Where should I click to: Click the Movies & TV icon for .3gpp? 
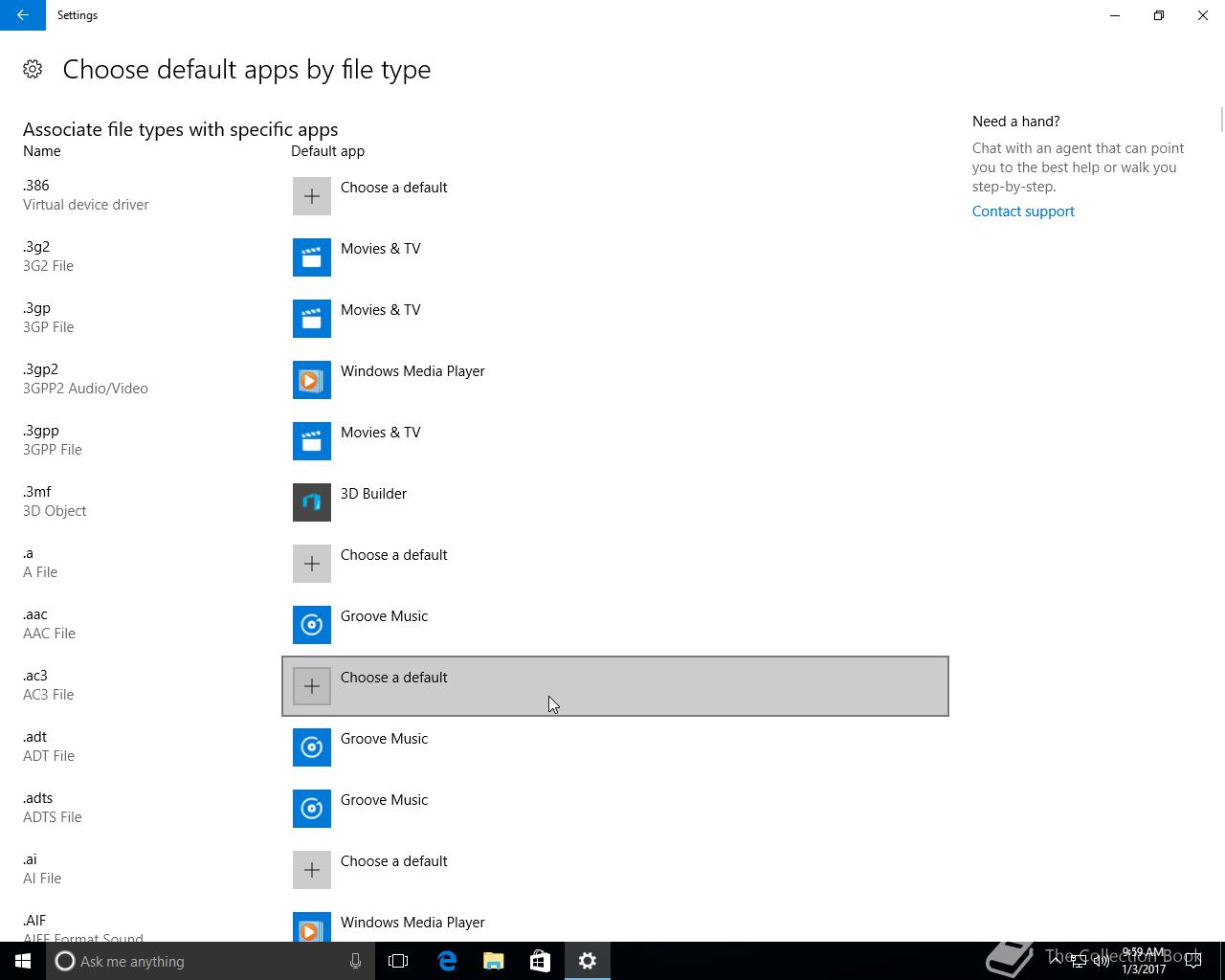pos(312,441)
